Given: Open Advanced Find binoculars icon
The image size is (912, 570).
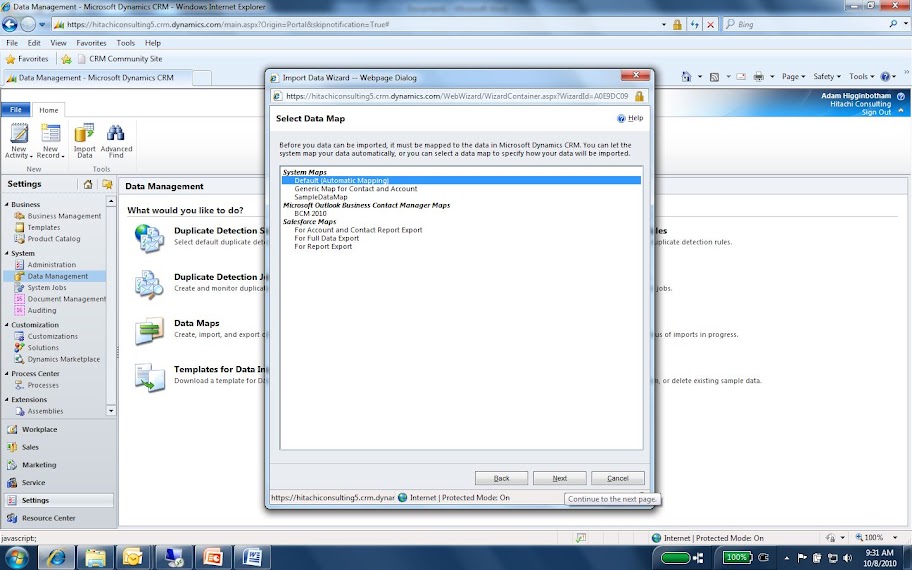Looking at the screenshot, I should [x=116, y=134].
